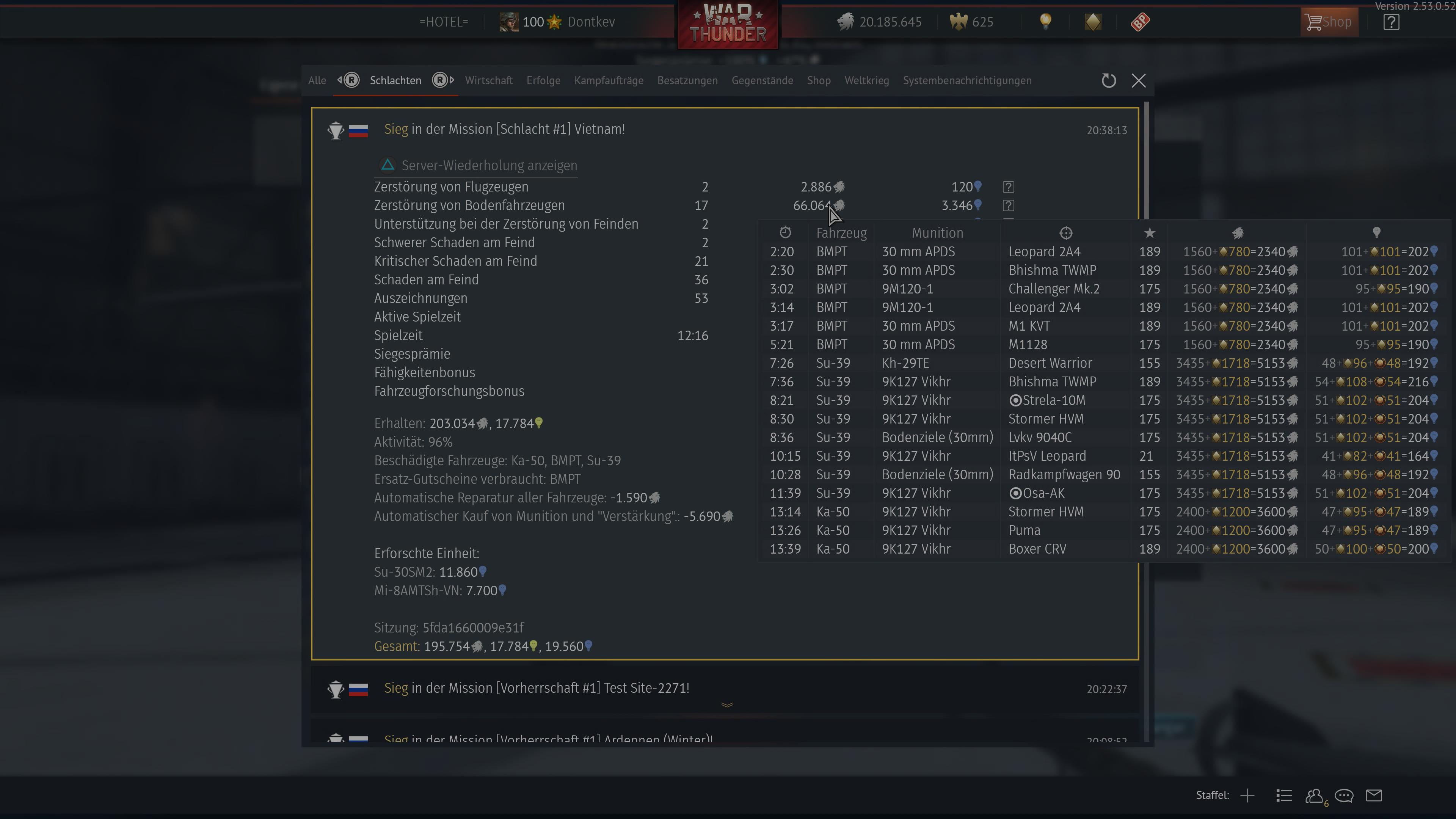Open the Shop cart button
Screen dimensions: 1456x819
coord(1329,22)
